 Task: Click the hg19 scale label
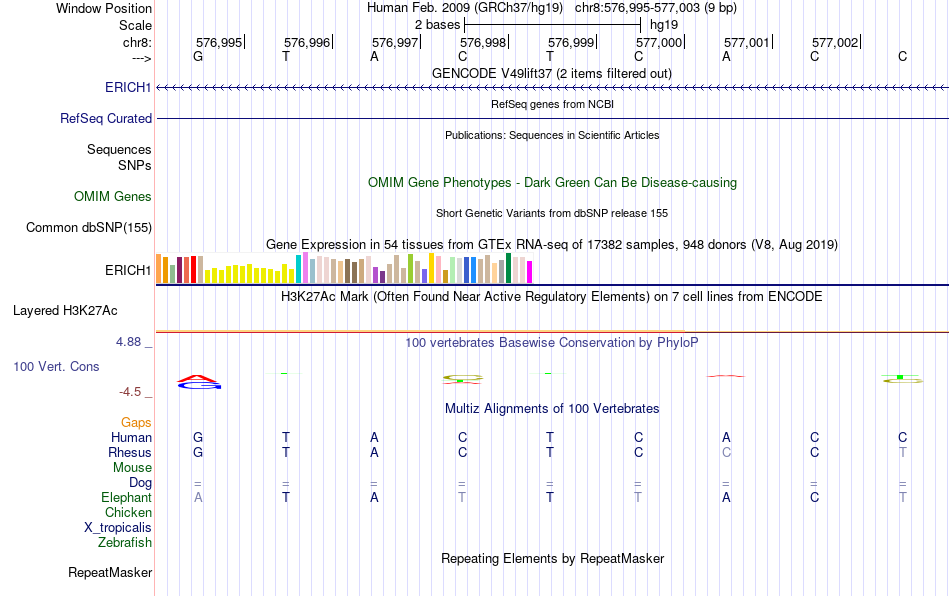664,25
